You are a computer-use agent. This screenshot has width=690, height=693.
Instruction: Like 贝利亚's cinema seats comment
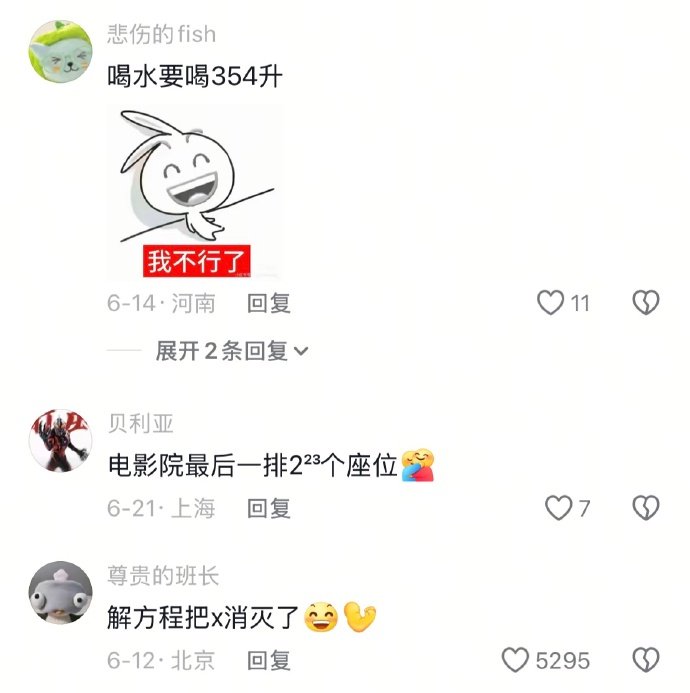click(x=559, y=508)
